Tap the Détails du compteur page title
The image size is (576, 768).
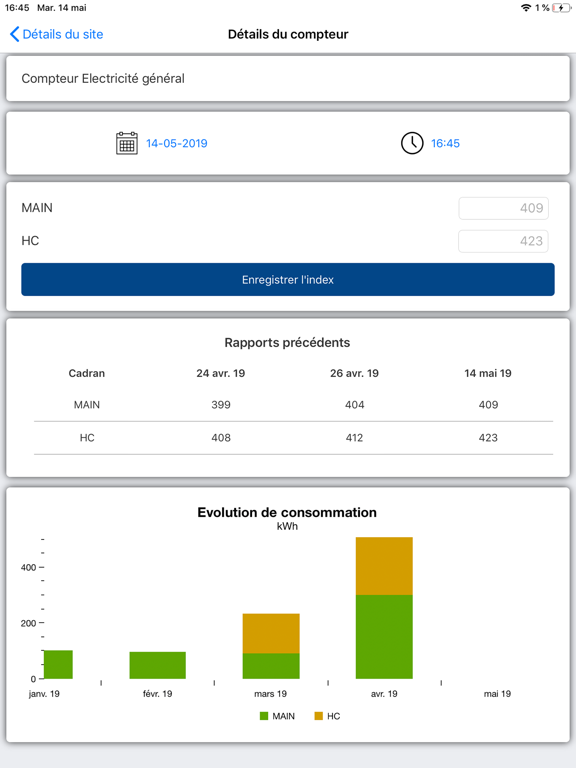tap(288, 34)
